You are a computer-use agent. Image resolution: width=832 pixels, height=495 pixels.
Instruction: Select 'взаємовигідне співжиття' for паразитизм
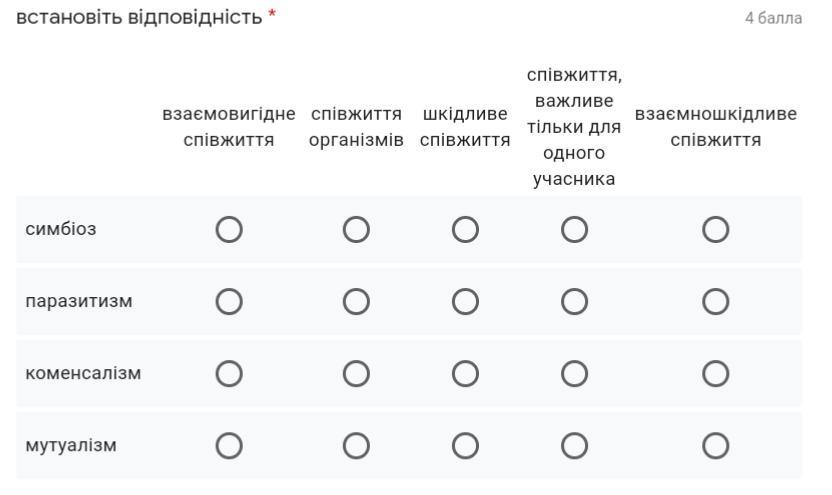click(x=229, y=302)
